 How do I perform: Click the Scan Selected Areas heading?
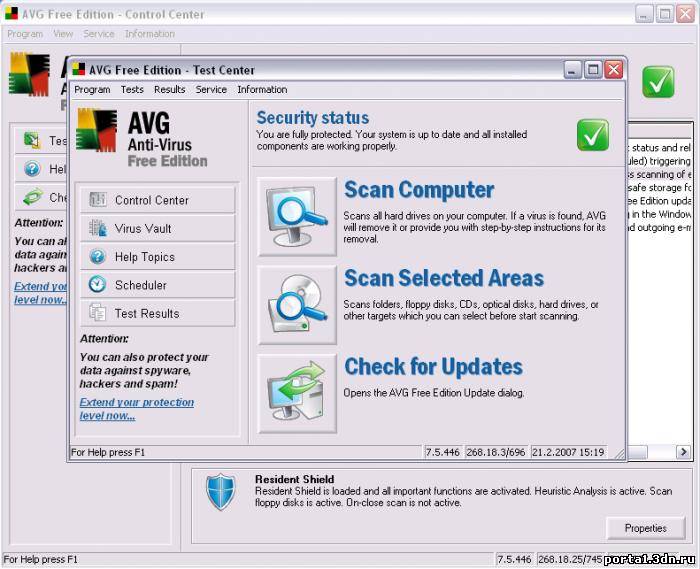pos(444,278)
